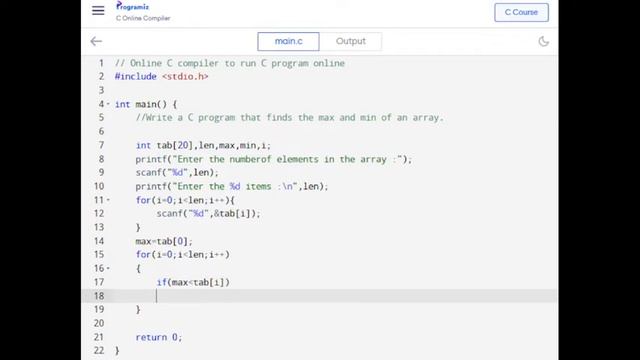The height and width of the screenshot is (360, 640).
Task: Click the comment 'Online C compiler to run C program online'
Action: click(x=230, y=63)
